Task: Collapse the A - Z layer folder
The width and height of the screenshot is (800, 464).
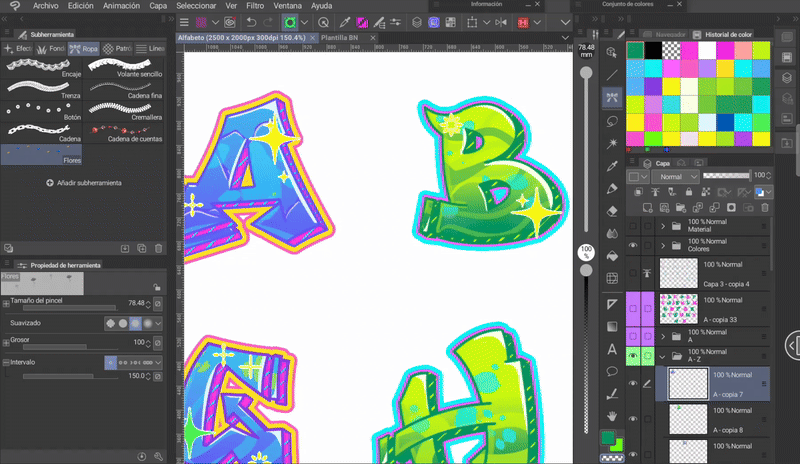Action: coord(662,355)
